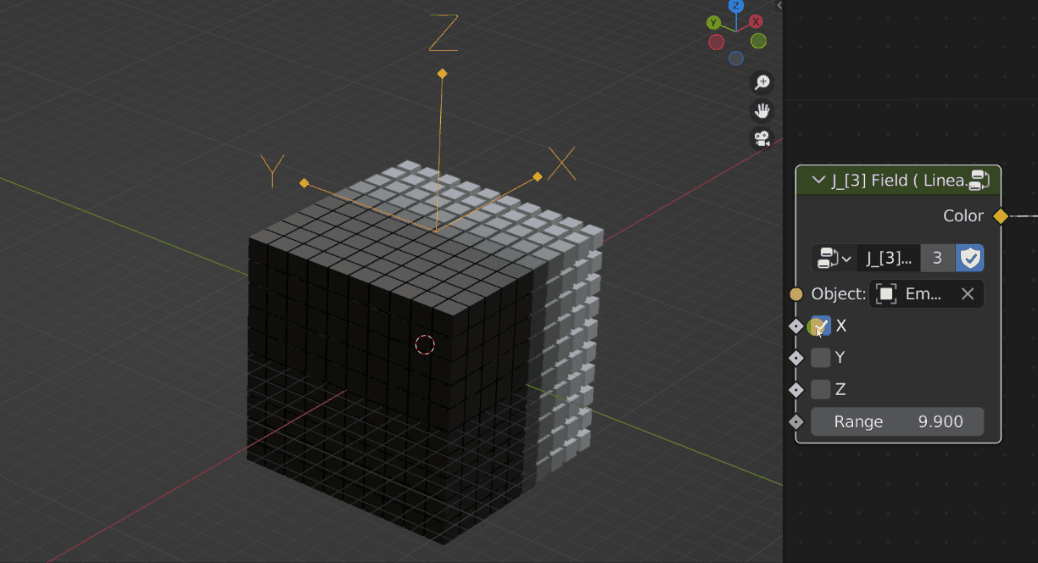Screen dimensions: 1038x563
Task: Click the Object input socket
Action: tap(796, 294)
